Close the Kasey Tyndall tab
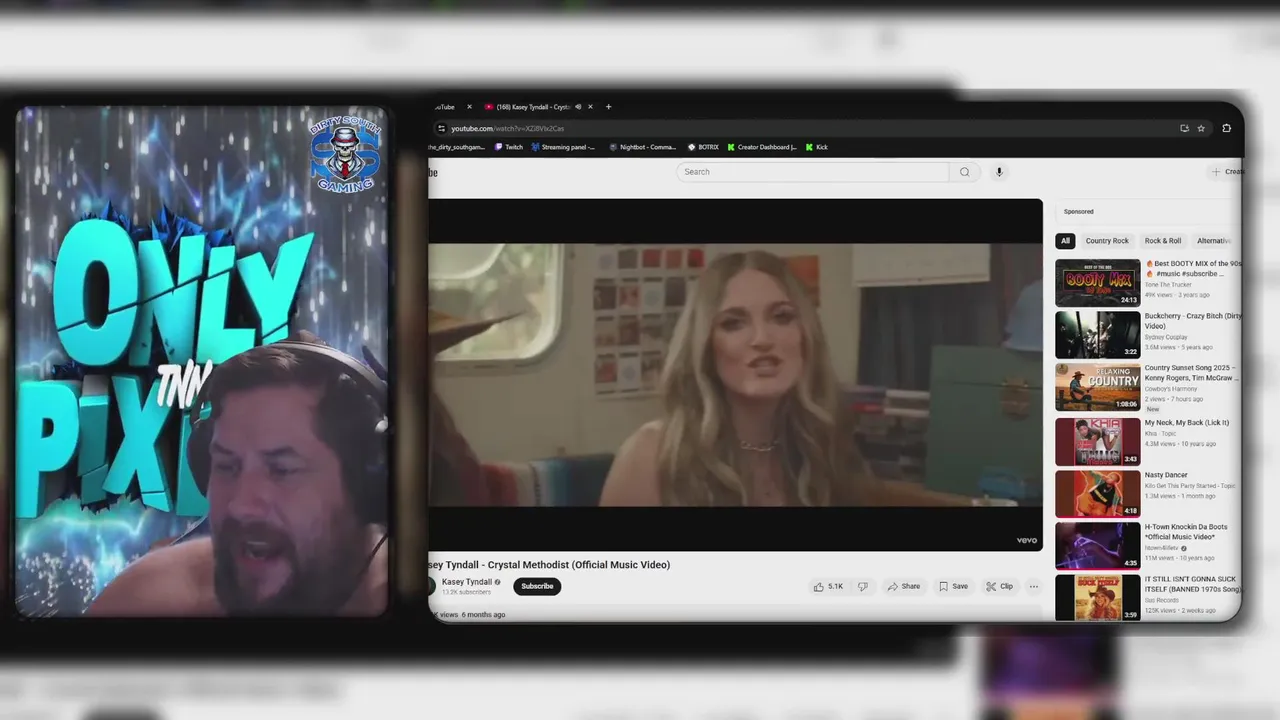Viewport: 1280px width, 720px height. tap(590, 107)
